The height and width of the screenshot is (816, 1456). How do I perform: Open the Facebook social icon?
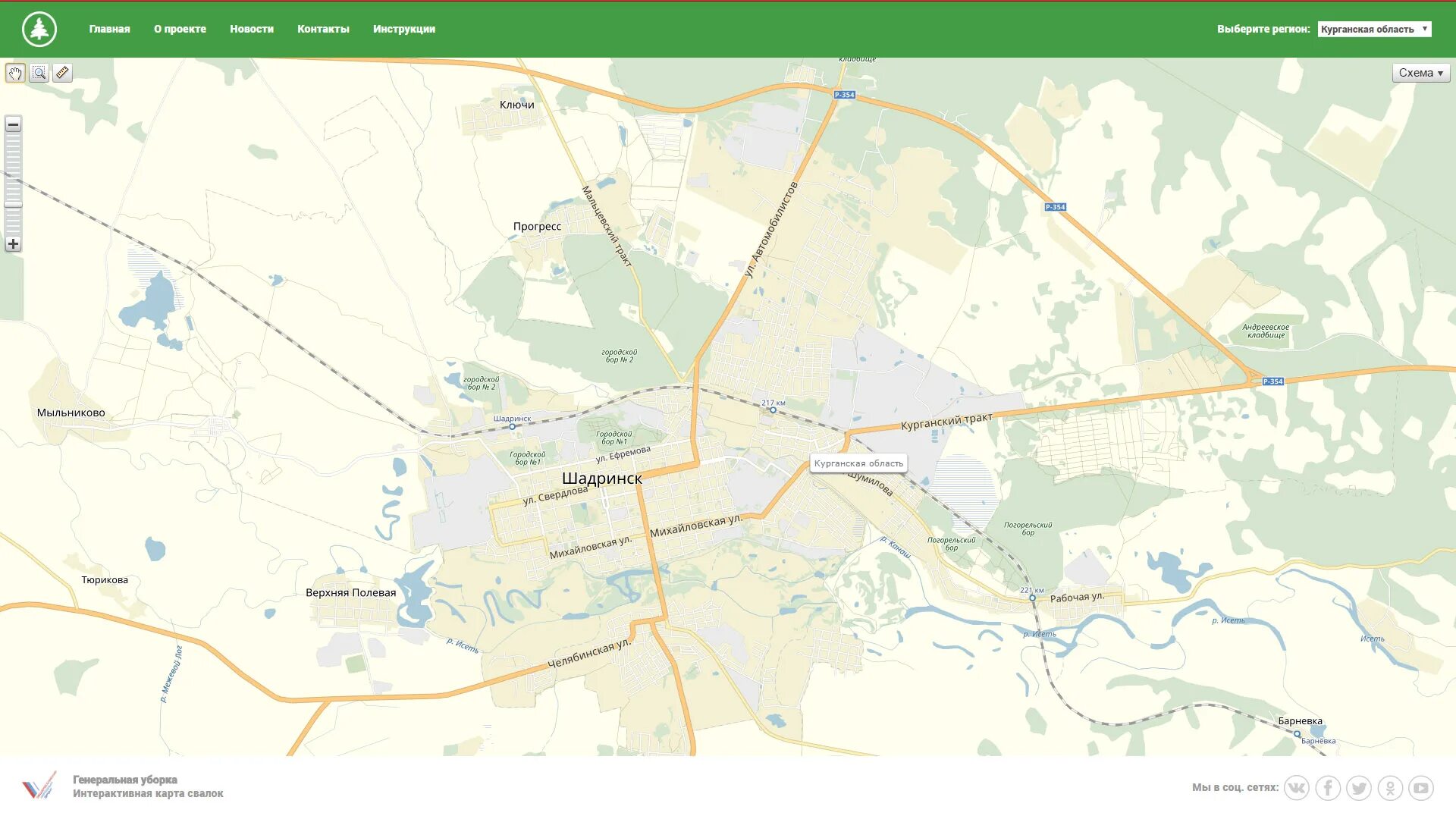pyautogui.click(x=1328, y=788)
